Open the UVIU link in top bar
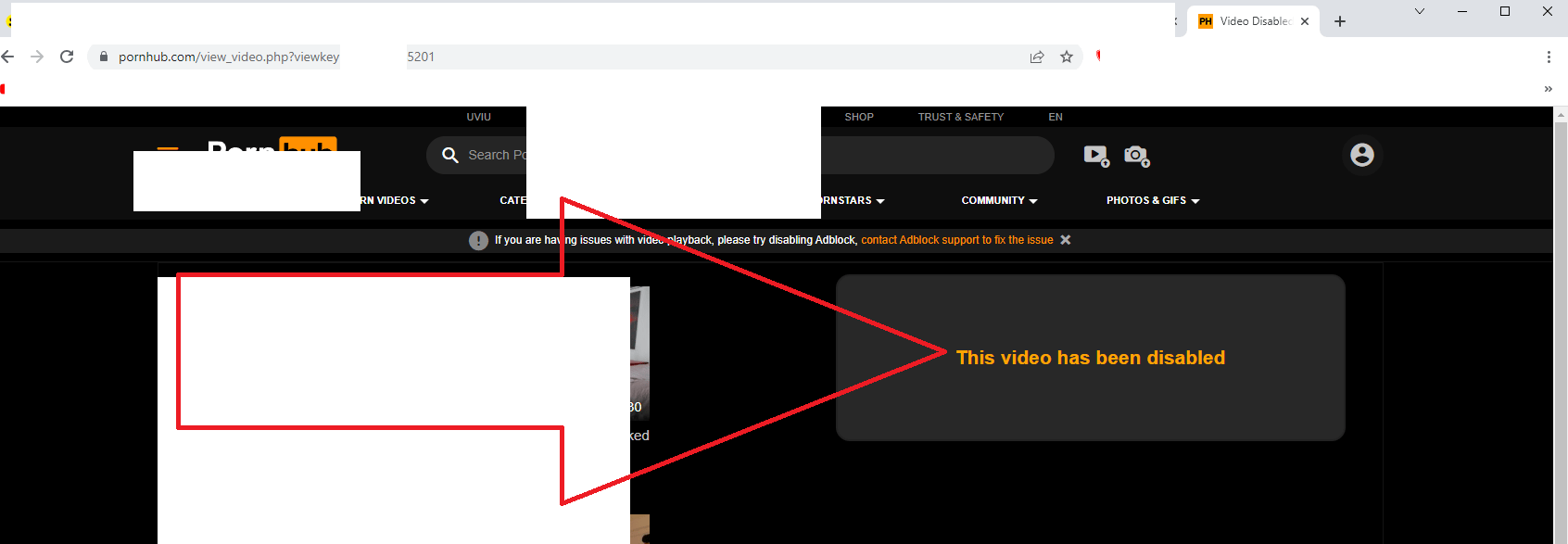 click(x=479, y=117)
